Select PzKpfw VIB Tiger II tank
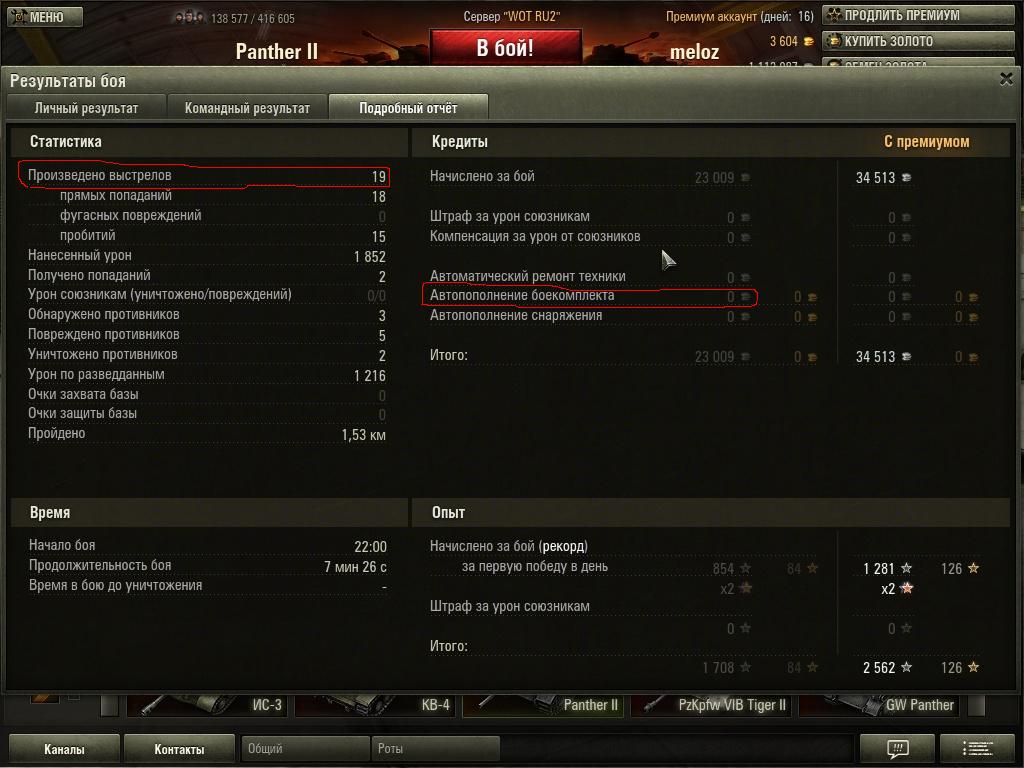 coord(711,705)
